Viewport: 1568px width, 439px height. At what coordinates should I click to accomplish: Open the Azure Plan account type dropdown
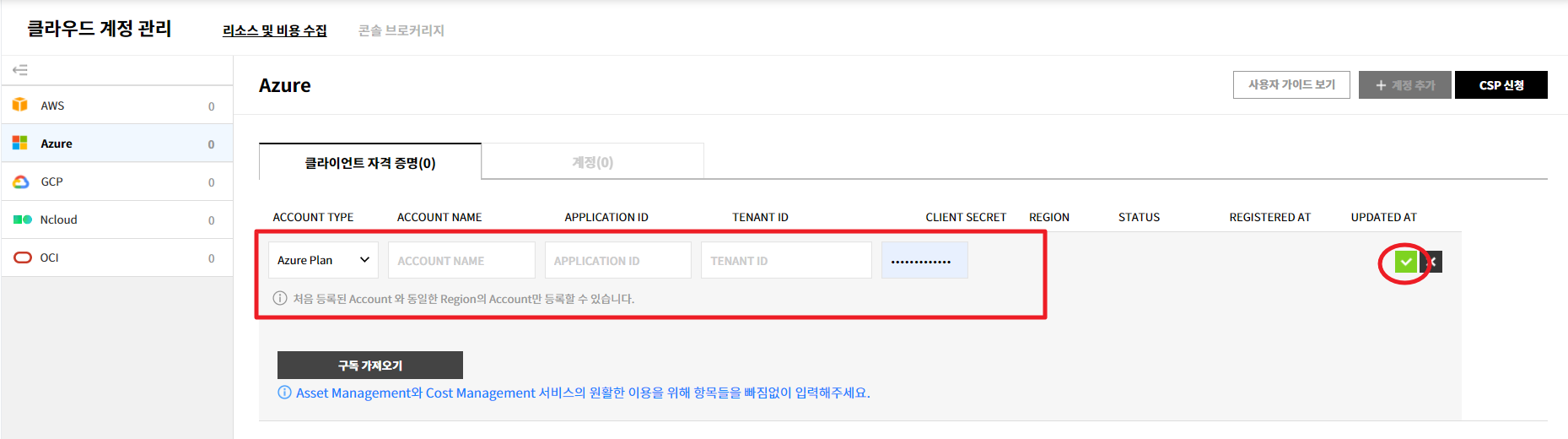click(323, 260)
